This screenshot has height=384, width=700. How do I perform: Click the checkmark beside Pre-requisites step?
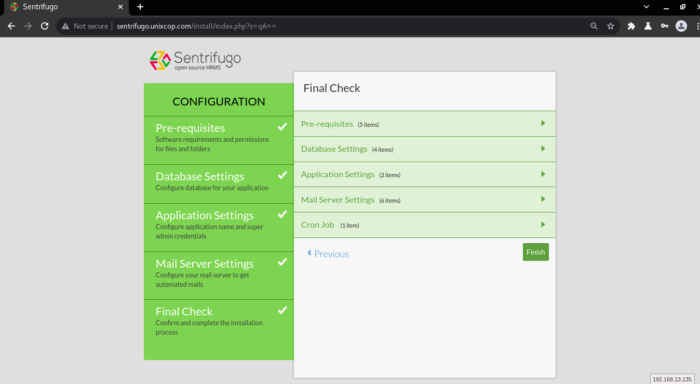pos(282,127)
